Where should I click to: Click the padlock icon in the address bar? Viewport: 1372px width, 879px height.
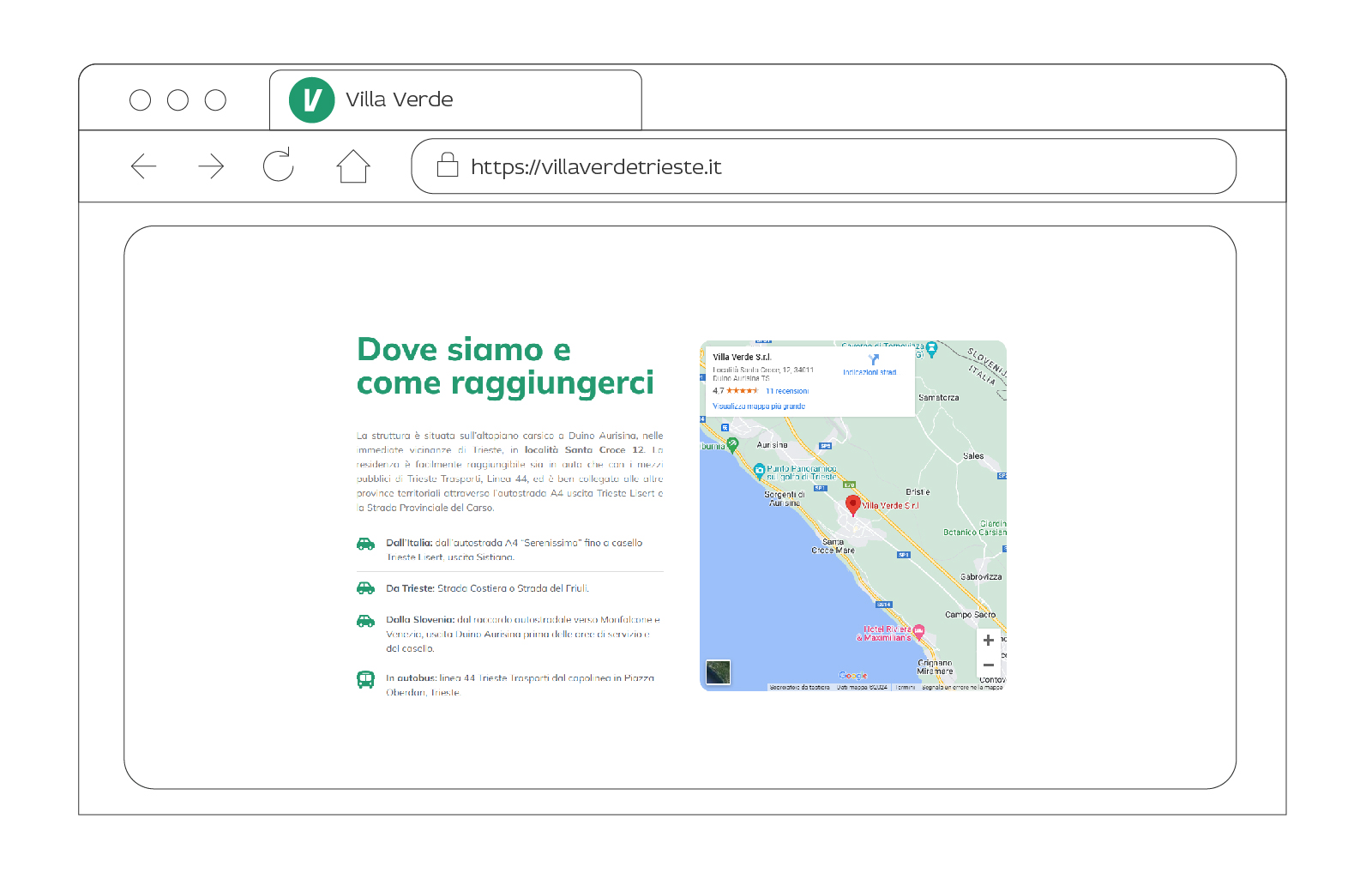point(448,165)
